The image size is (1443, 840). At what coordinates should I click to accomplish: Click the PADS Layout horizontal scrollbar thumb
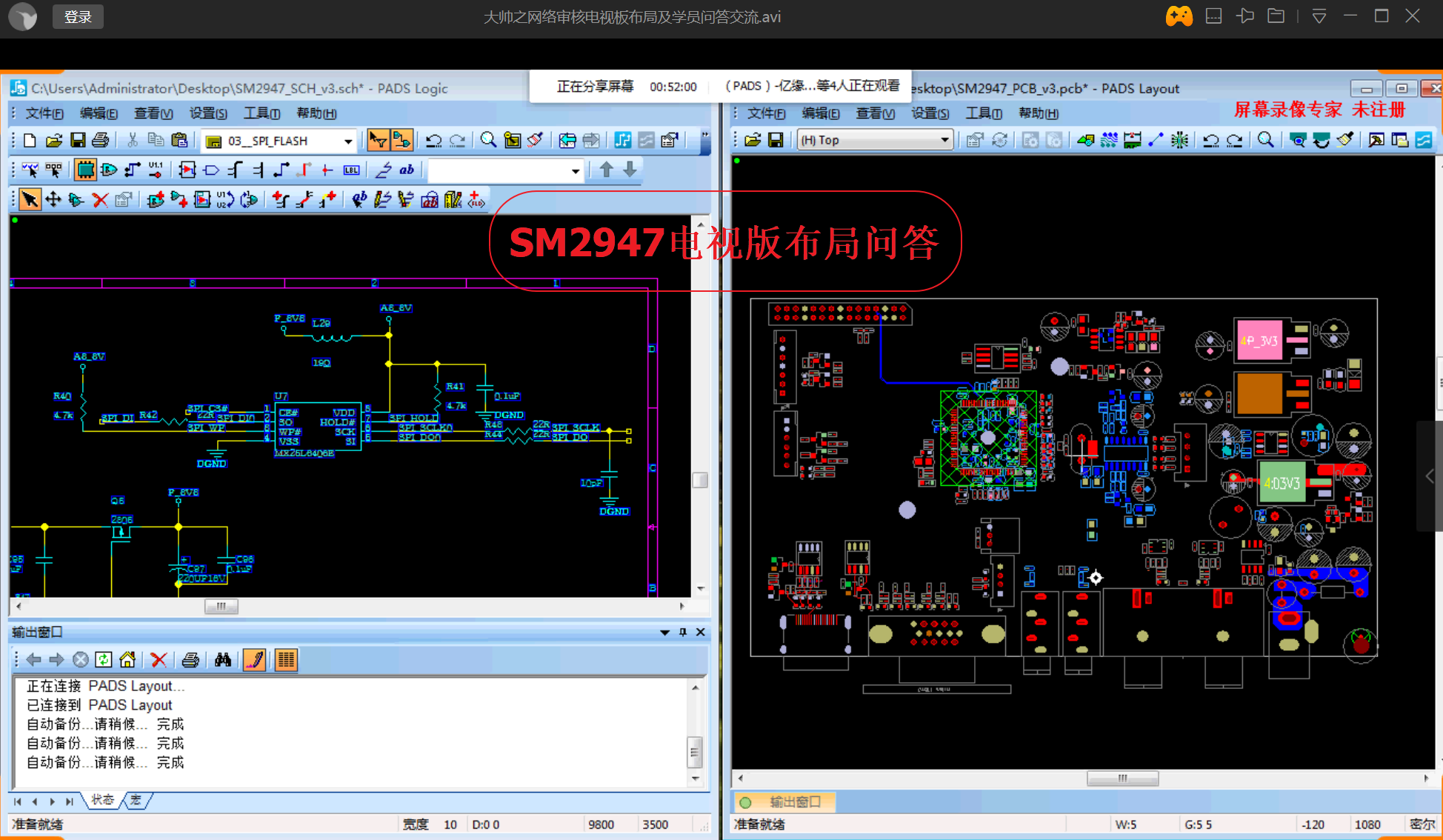click(x=1122, y=779)
